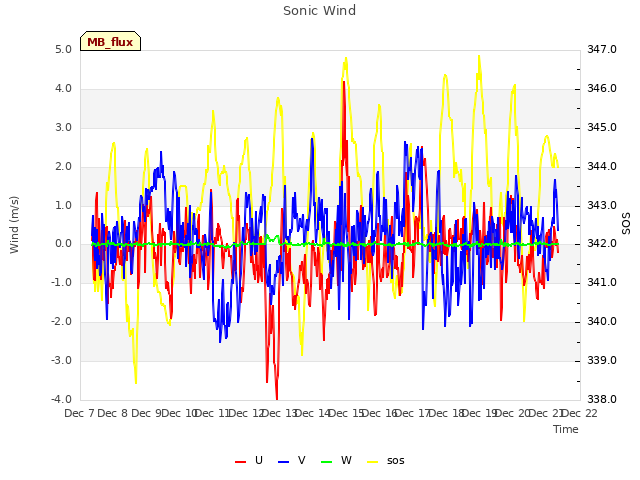
Task: Click the 347.0 right axis tick label
Action: click(602, 49)
